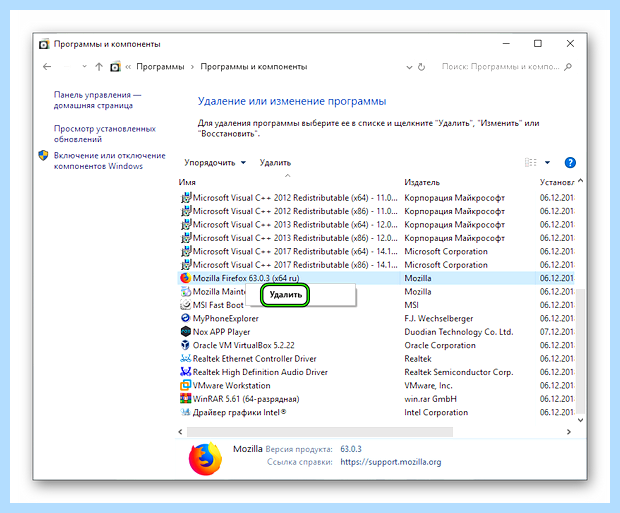Viewport: 620px width, 513px height.
Task: Refresh the programs list
Action: (422, 67)
